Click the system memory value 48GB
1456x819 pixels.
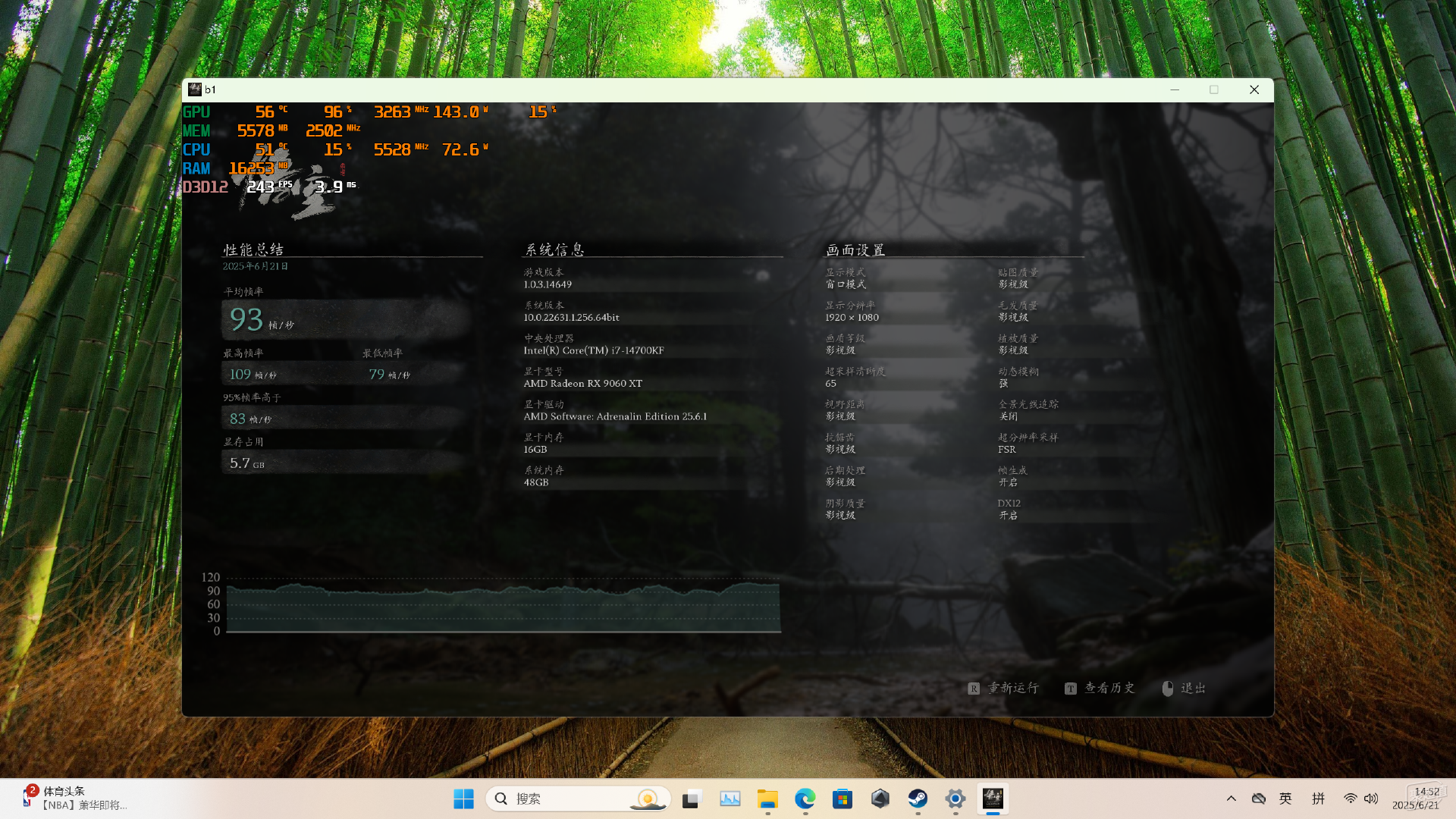pyautogui.click(x=535, y=482)
